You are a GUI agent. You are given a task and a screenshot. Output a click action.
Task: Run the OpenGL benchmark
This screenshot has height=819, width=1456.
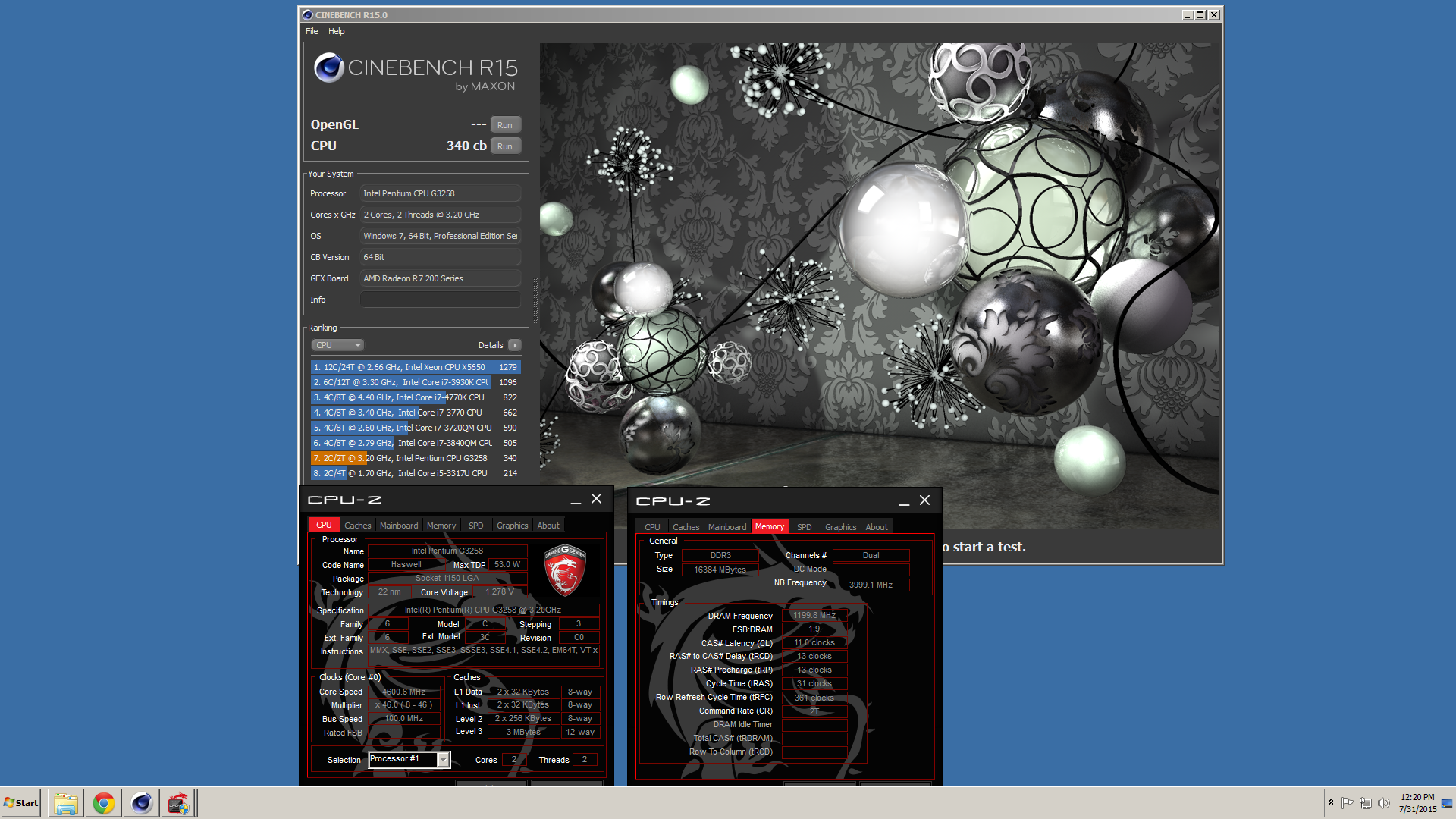(505, 125)
